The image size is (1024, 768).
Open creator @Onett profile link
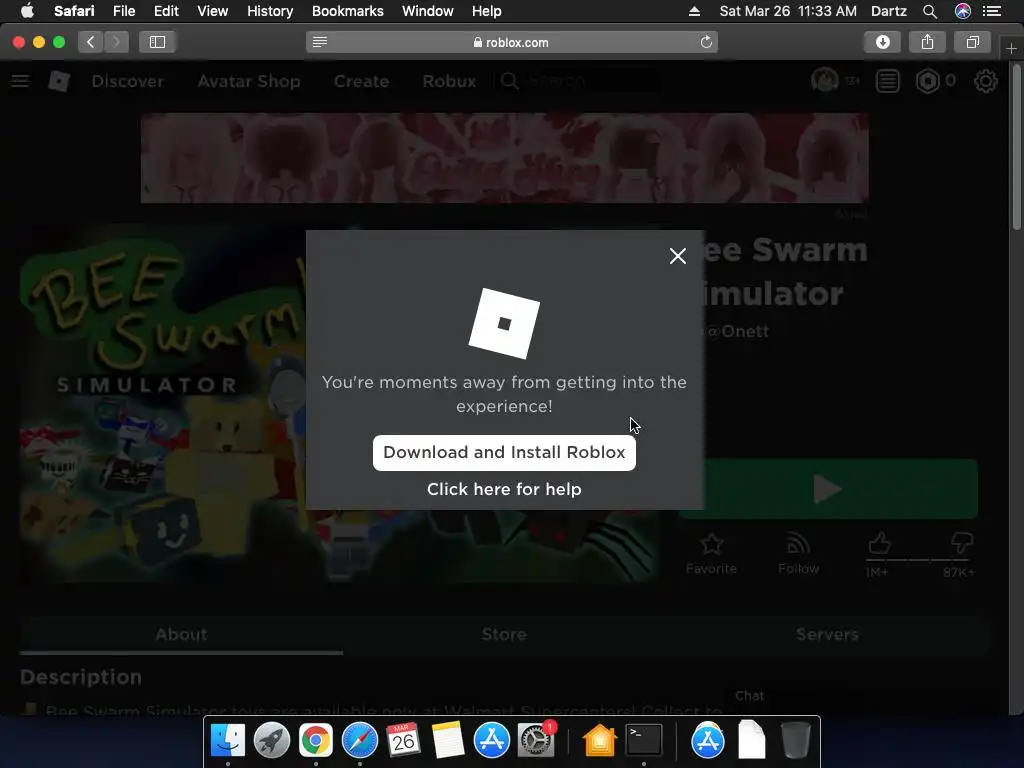737,332
